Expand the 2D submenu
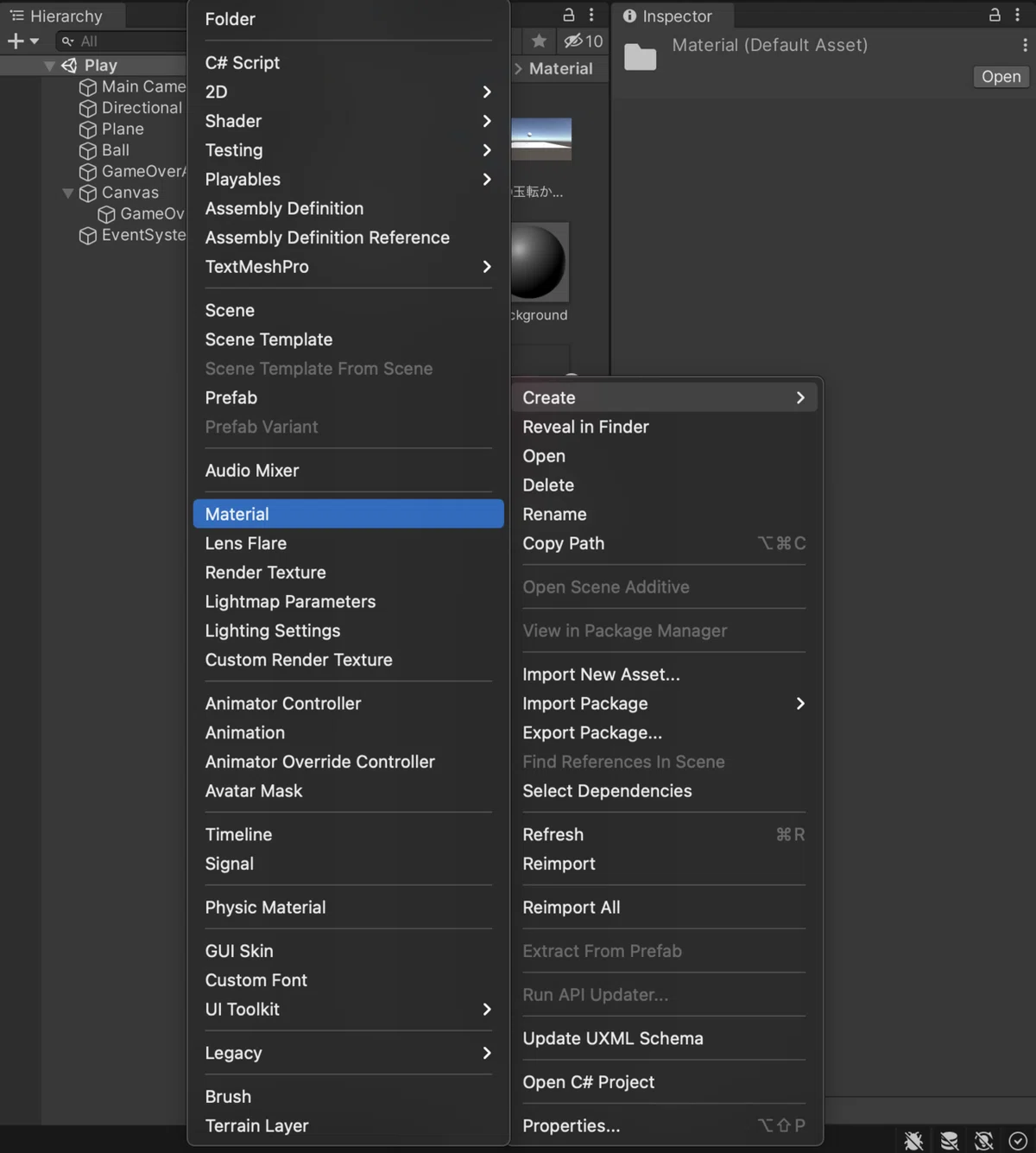The height and width of the screenshot is (1153, 1036). pos(348,92)
